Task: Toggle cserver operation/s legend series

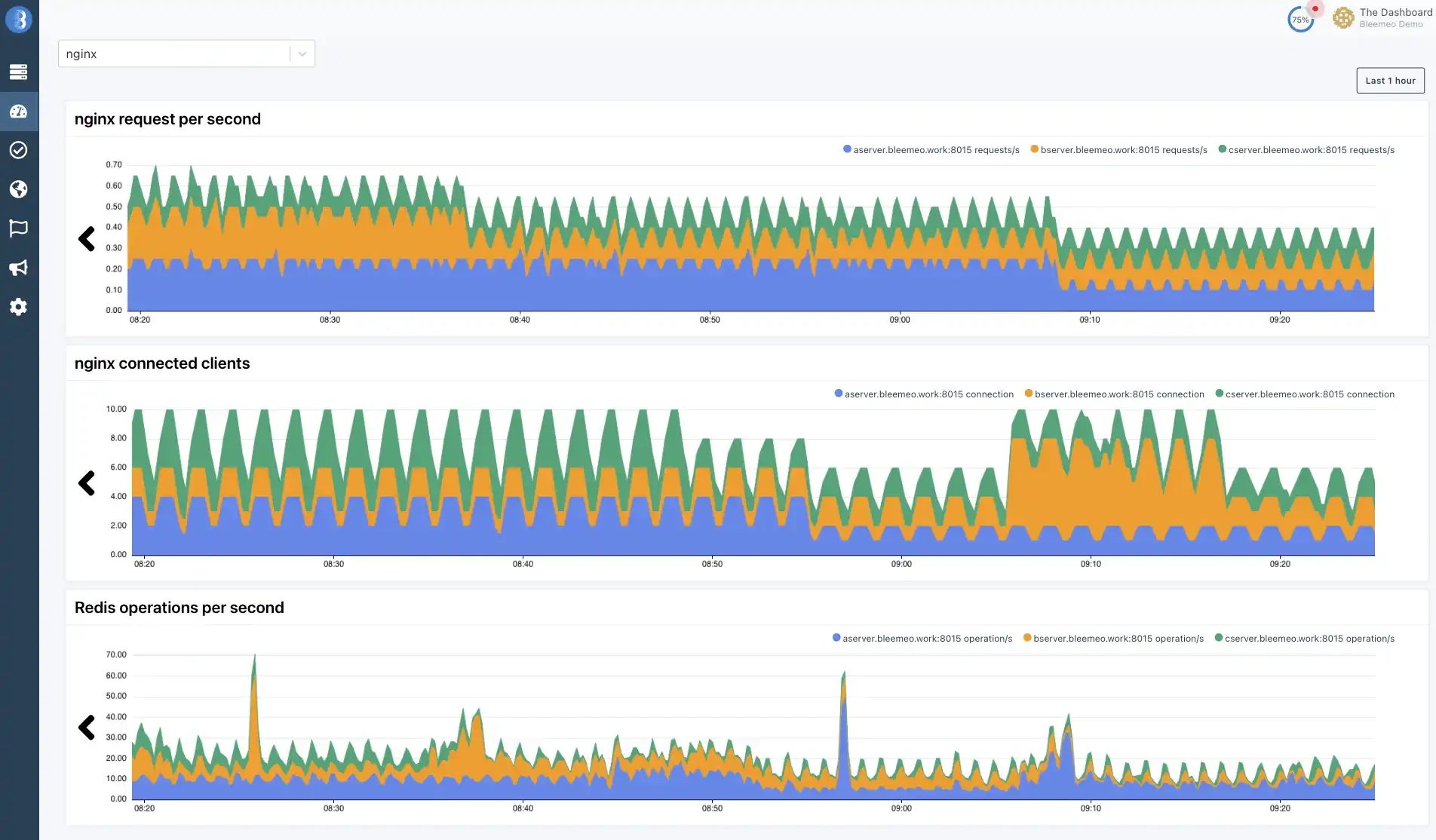Action: point(1304,639)
